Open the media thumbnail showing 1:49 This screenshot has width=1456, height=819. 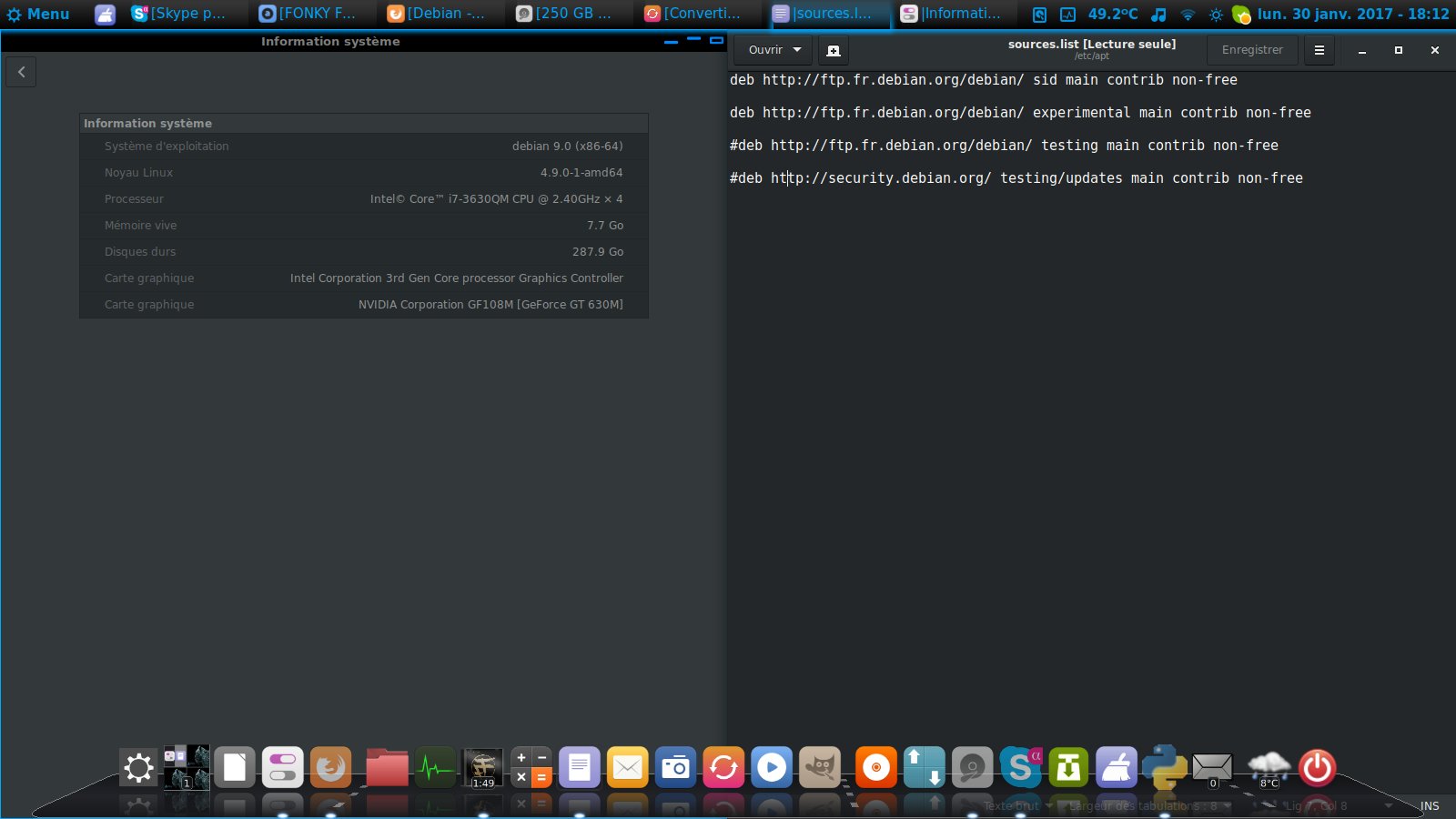click(x=483, y=768)
